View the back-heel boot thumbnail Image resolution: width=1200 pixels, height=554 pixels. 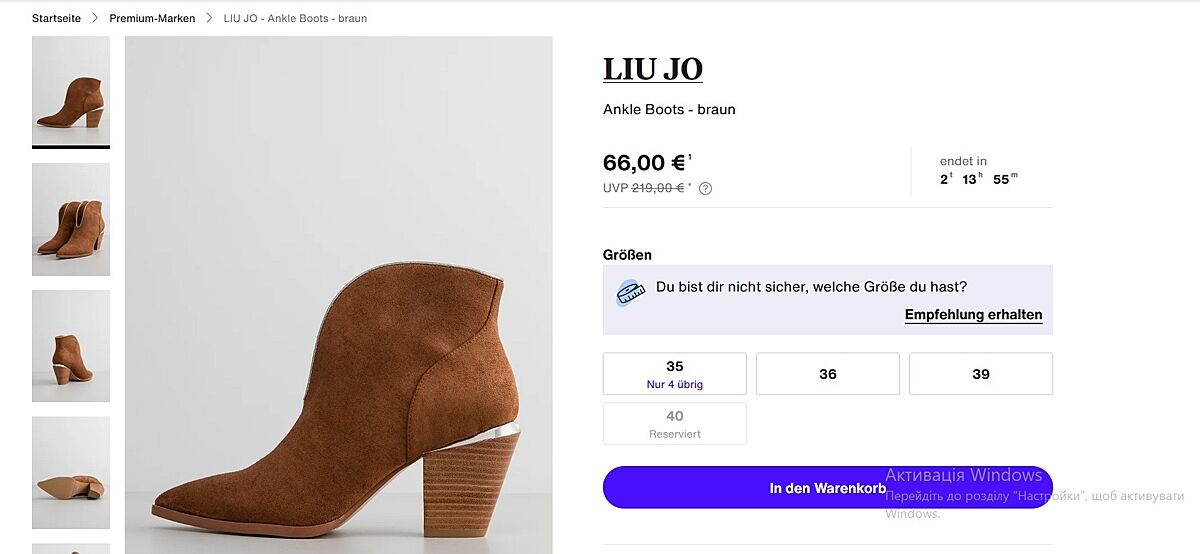pyautogui.click(x=71, y=346)
